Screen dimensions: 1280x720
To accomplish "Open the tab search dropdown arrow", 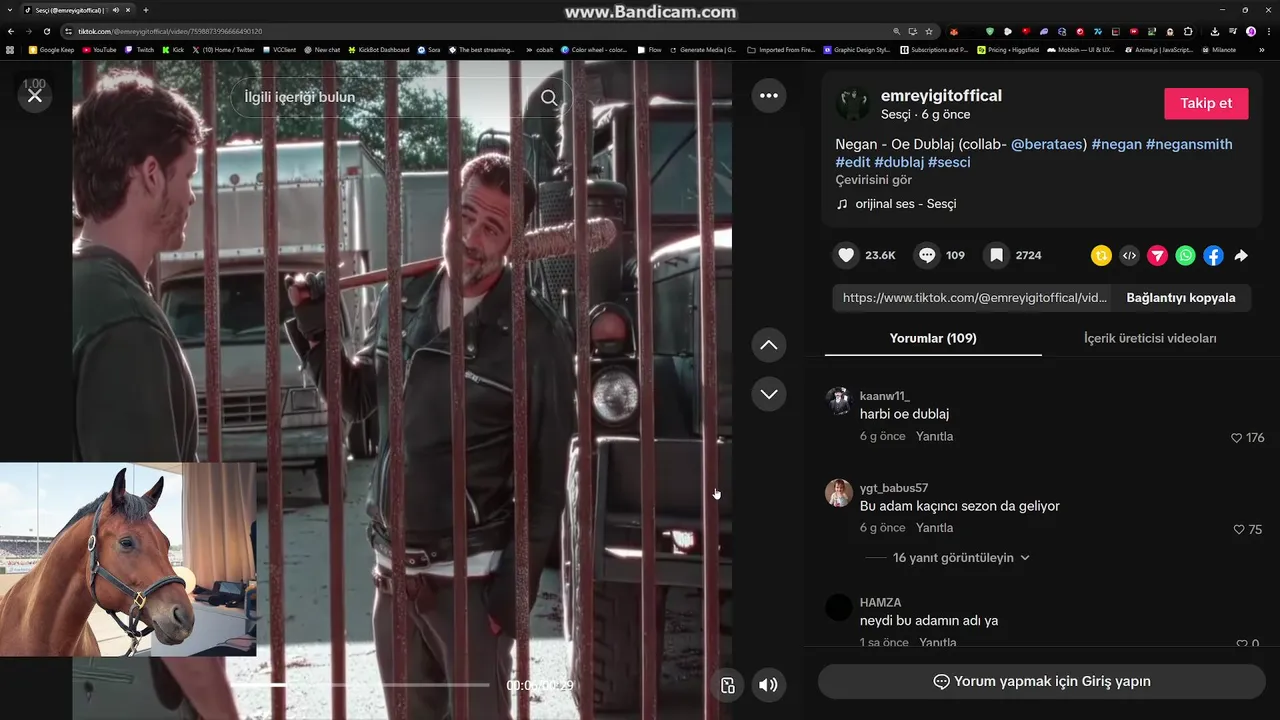I will [10, 10].
